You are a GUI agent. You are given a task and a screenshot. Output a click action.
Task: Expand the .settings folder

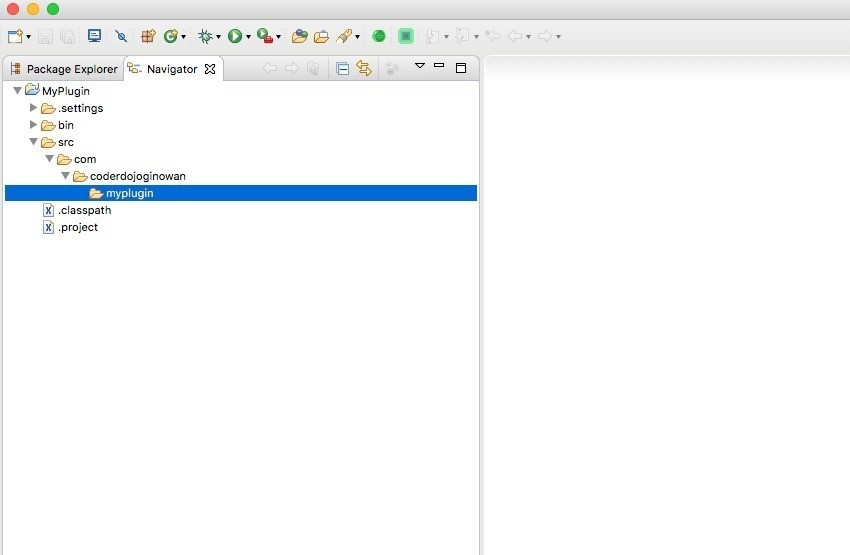(34, 108)
